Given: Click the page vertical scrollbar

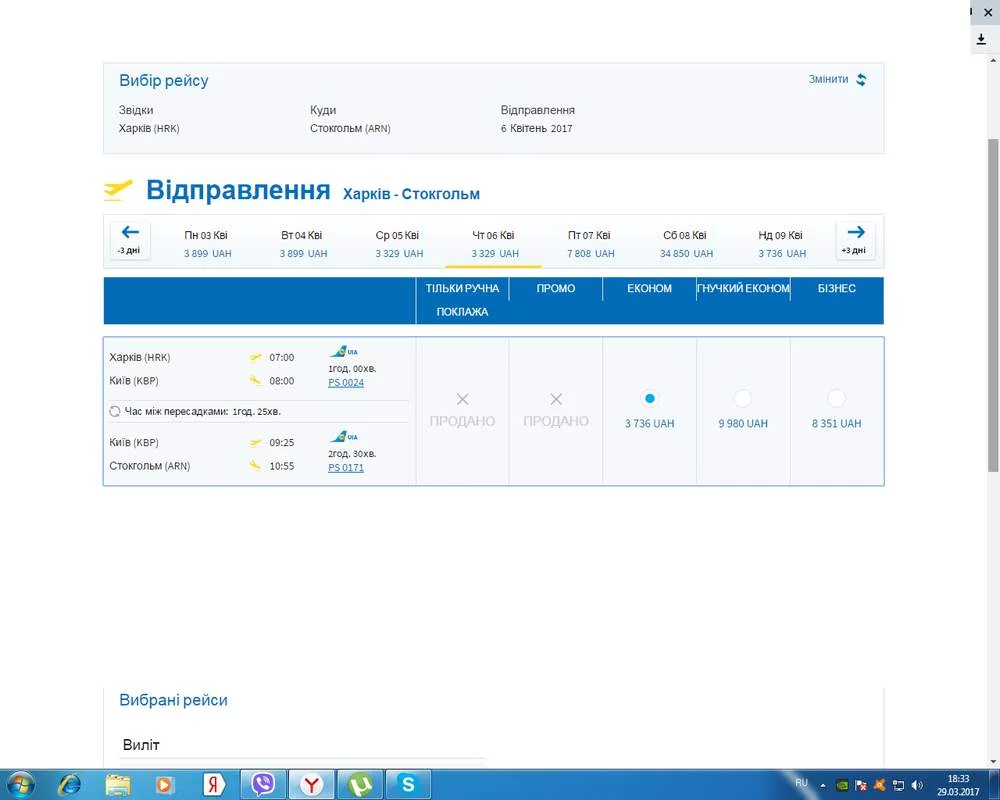Looking at the screenshot, I should pyautogui.click(x=992, y=300).
